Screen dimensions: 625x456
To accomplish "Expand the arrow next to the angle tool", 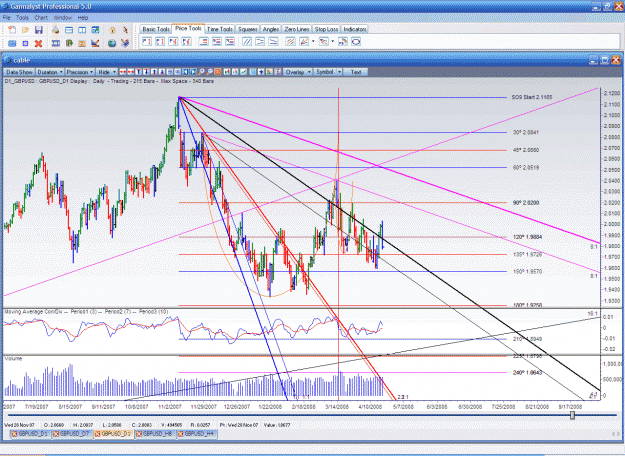I will 313,41.
